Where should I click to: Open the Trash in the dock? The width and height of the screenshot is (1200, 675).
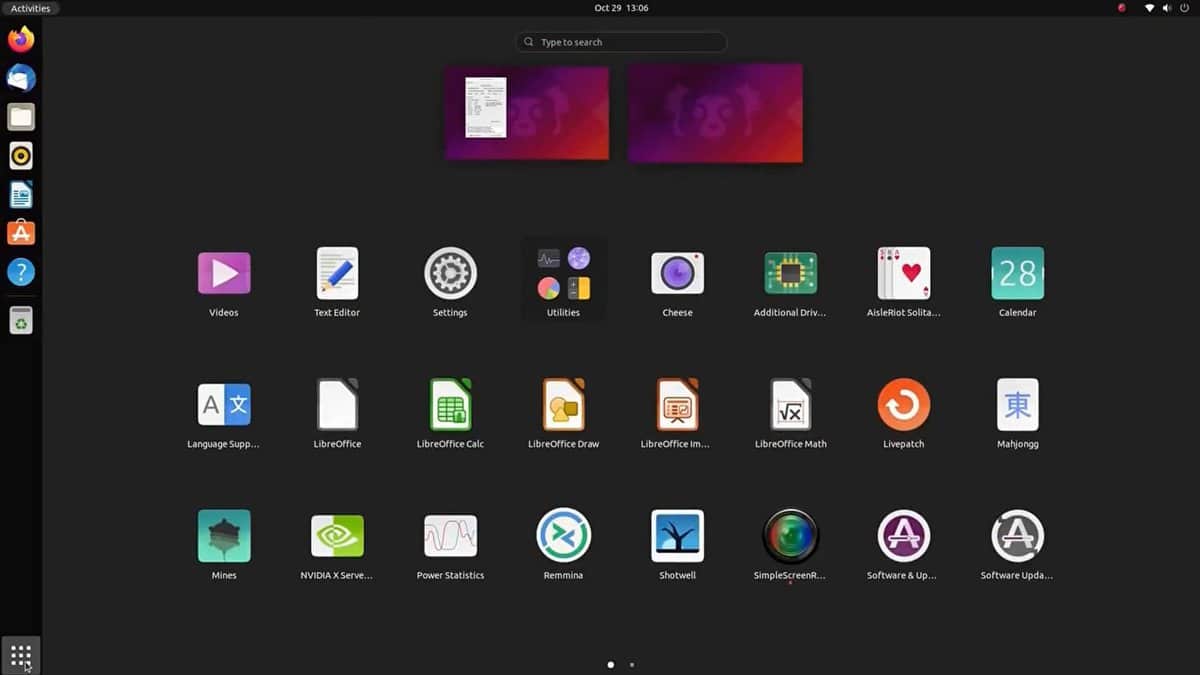(x=21, y=320)
